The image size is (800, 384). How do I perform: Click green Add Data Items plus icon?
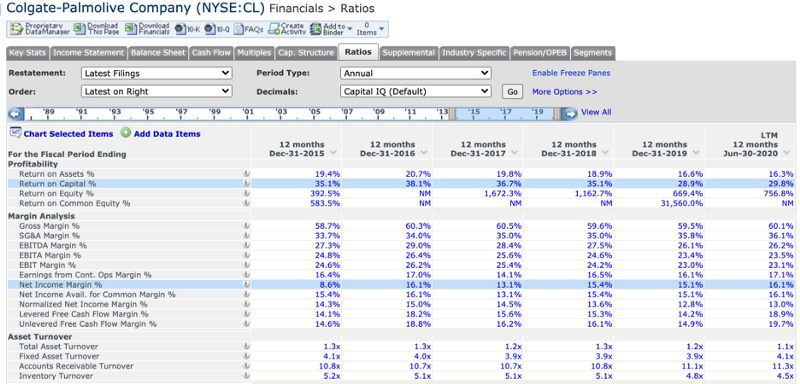point(126,133)
